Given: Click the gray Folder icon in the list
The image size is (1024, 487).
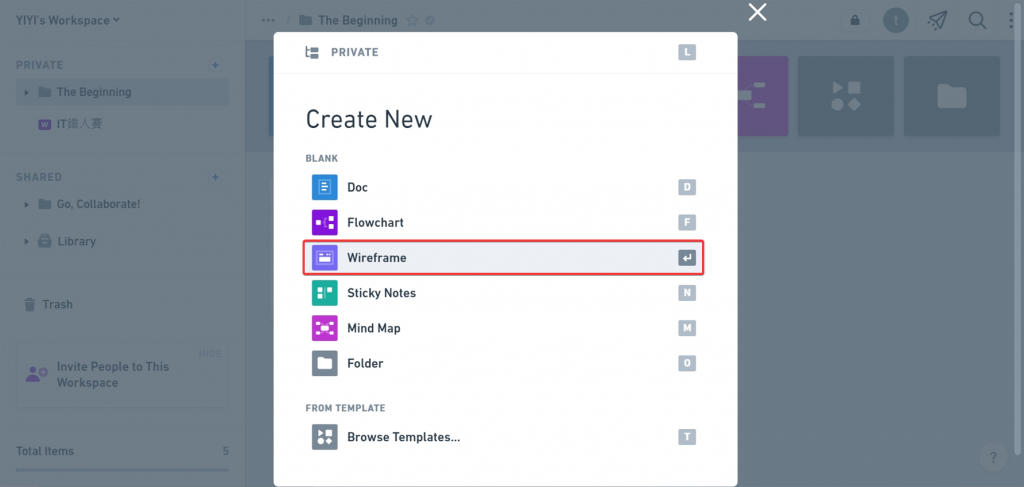Looking at the screenshot, I should point(325,364).
